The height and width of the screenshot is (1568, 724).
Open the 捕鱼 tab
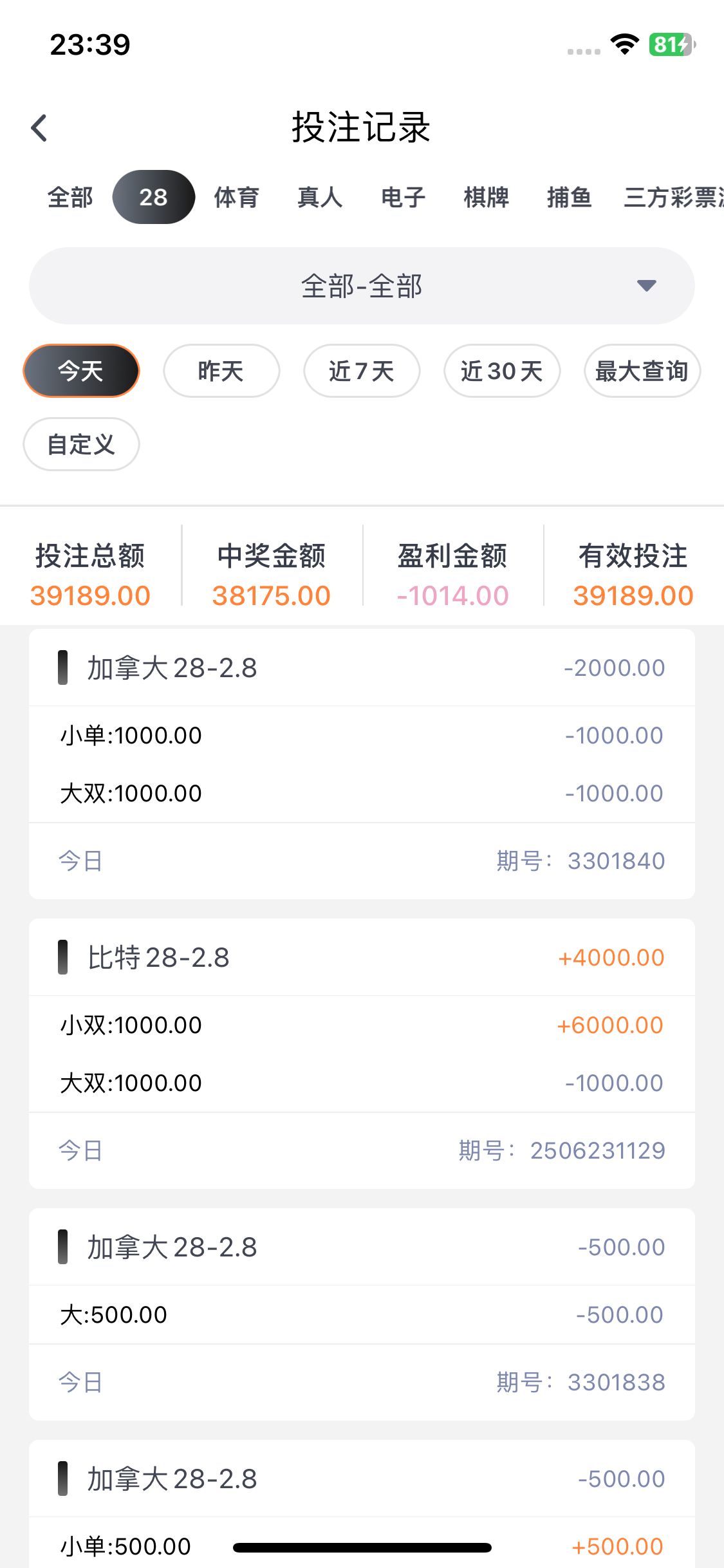pyautogui.click(x=570, y=197)
